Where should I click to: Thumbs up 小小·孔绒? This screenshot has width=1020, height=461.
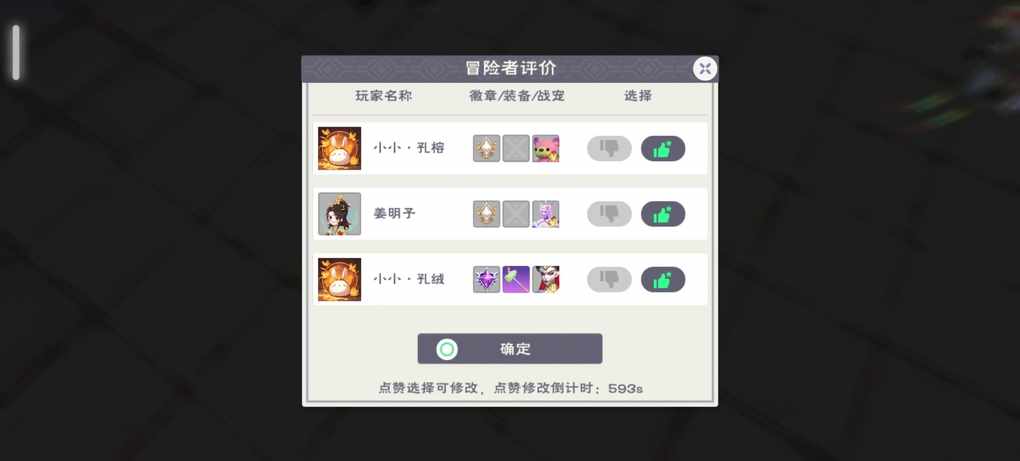pos(663,280)
